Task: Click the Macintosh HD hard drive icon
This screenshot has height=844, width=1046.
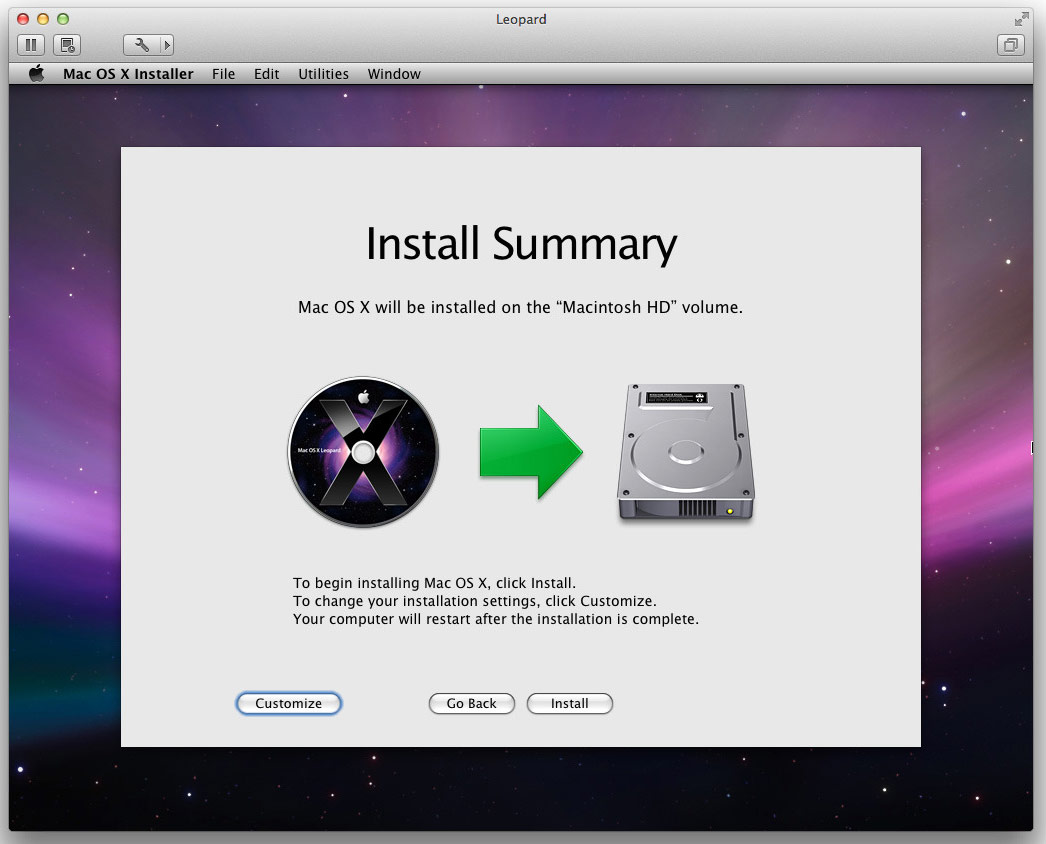Action: point(686,452)
